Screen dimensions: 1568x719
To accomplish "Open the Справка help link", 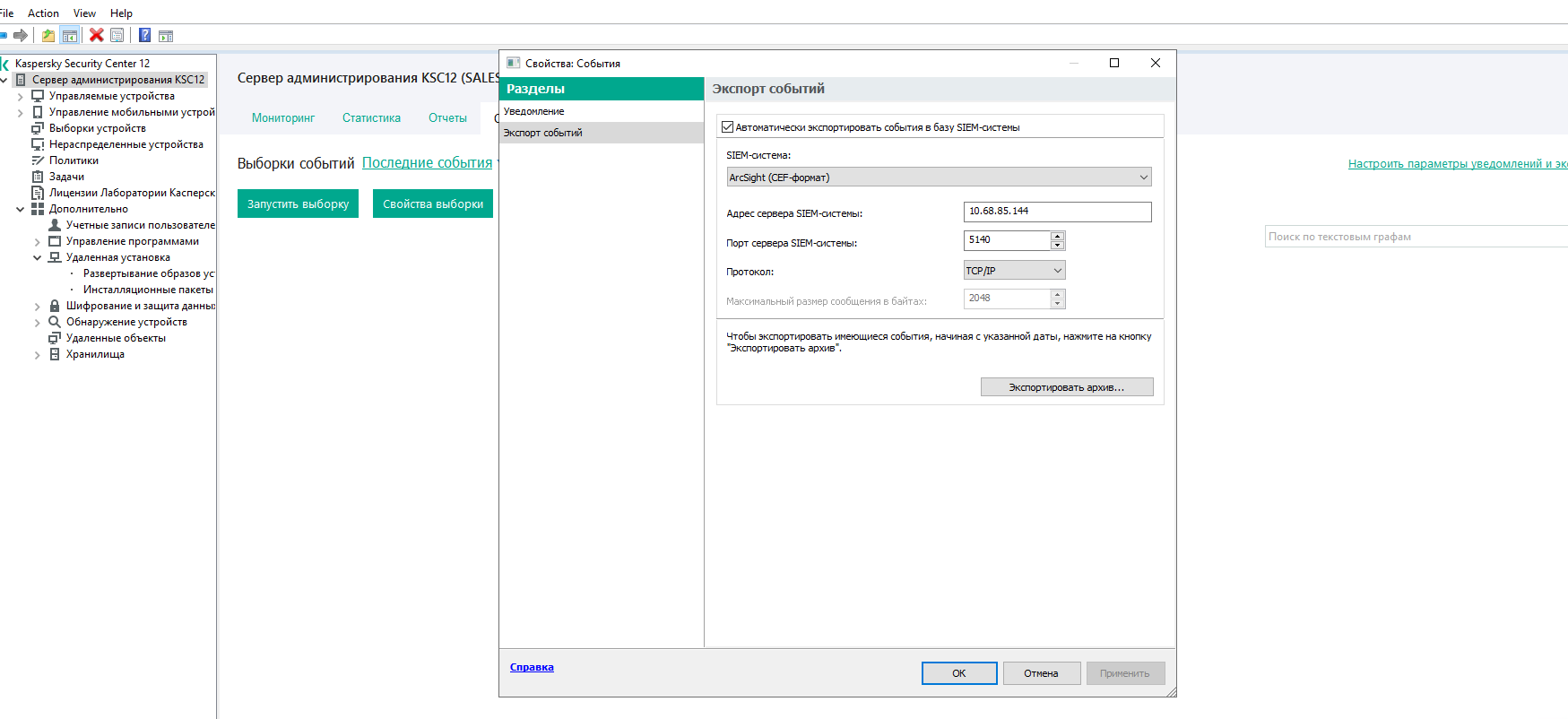I will coord(532,667).
